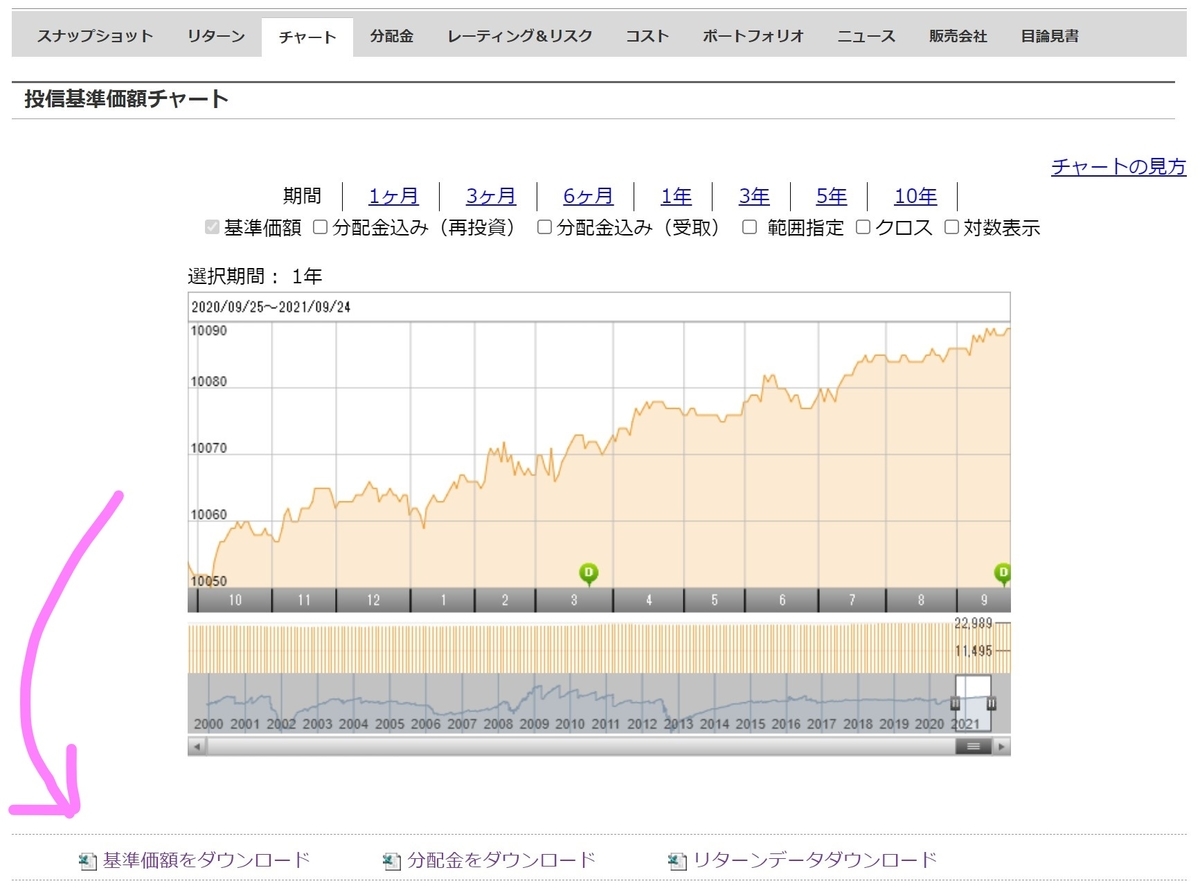The image size is (1200, 888).
Task: Set chart period to 3ヶ月
Action: coord(491,196)
